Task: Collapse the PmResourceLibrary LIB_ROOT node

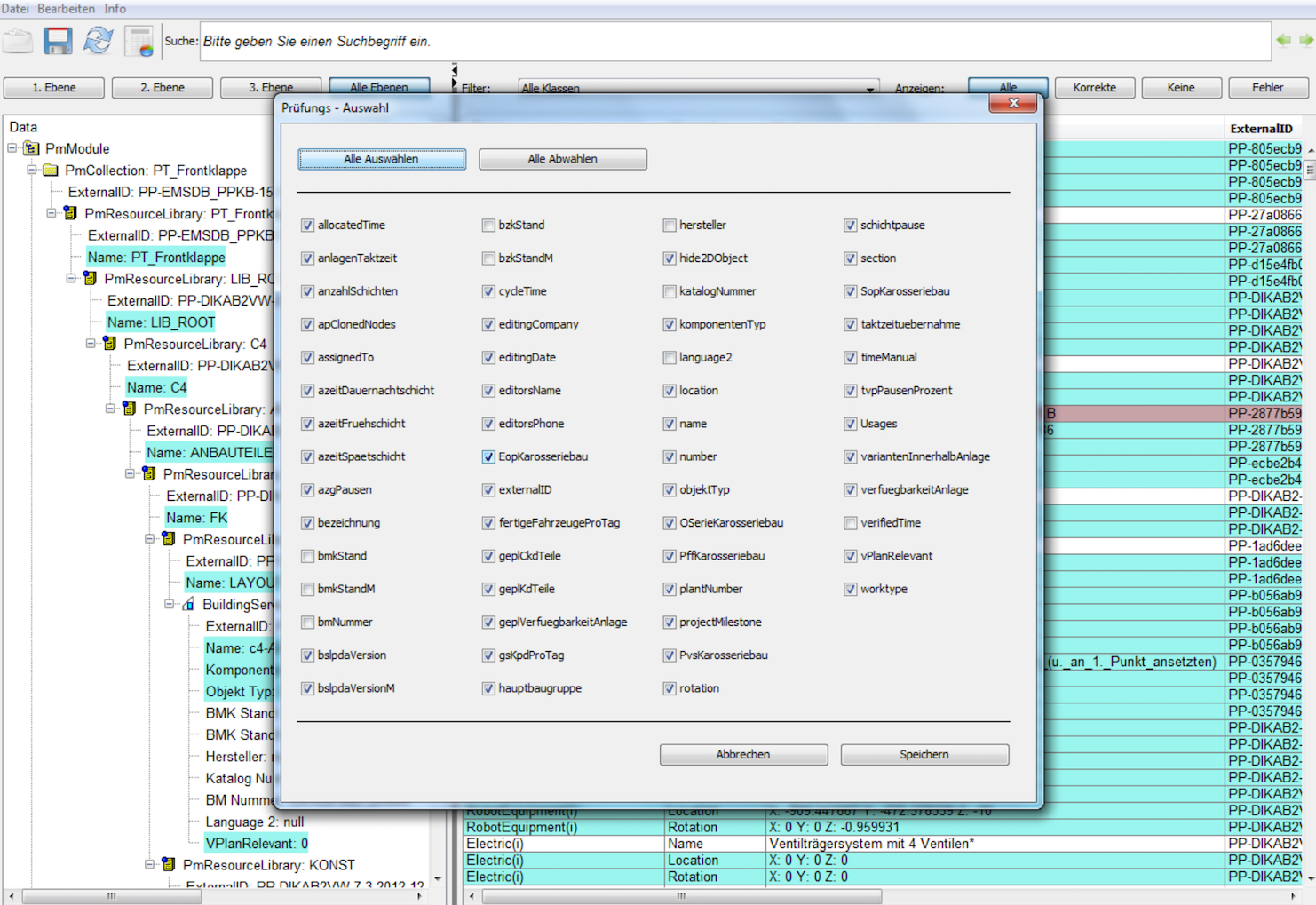Action: point(71,279)
